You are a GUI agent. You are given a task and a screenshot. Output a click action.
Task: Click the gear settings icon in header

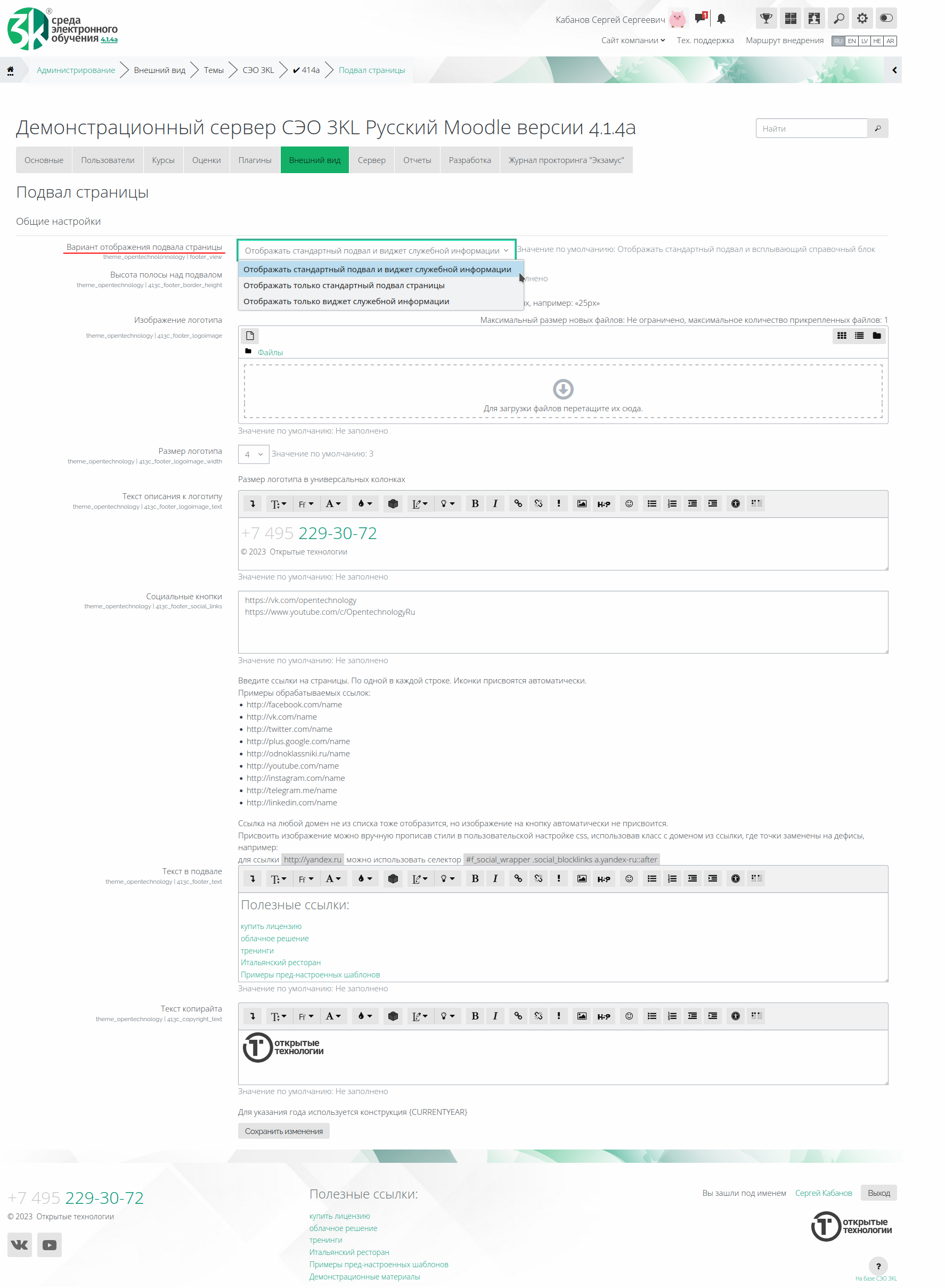tap(862, 18)
